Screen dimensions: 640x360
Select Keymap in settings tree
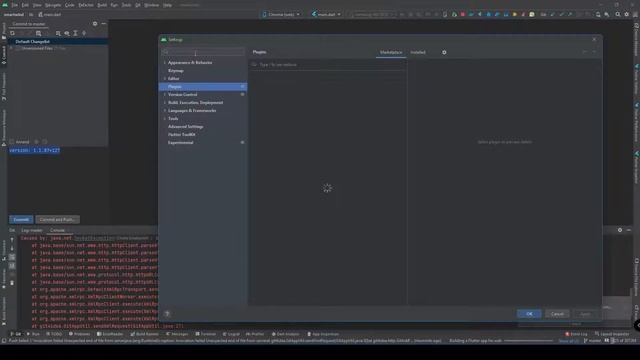coord(176,71)
